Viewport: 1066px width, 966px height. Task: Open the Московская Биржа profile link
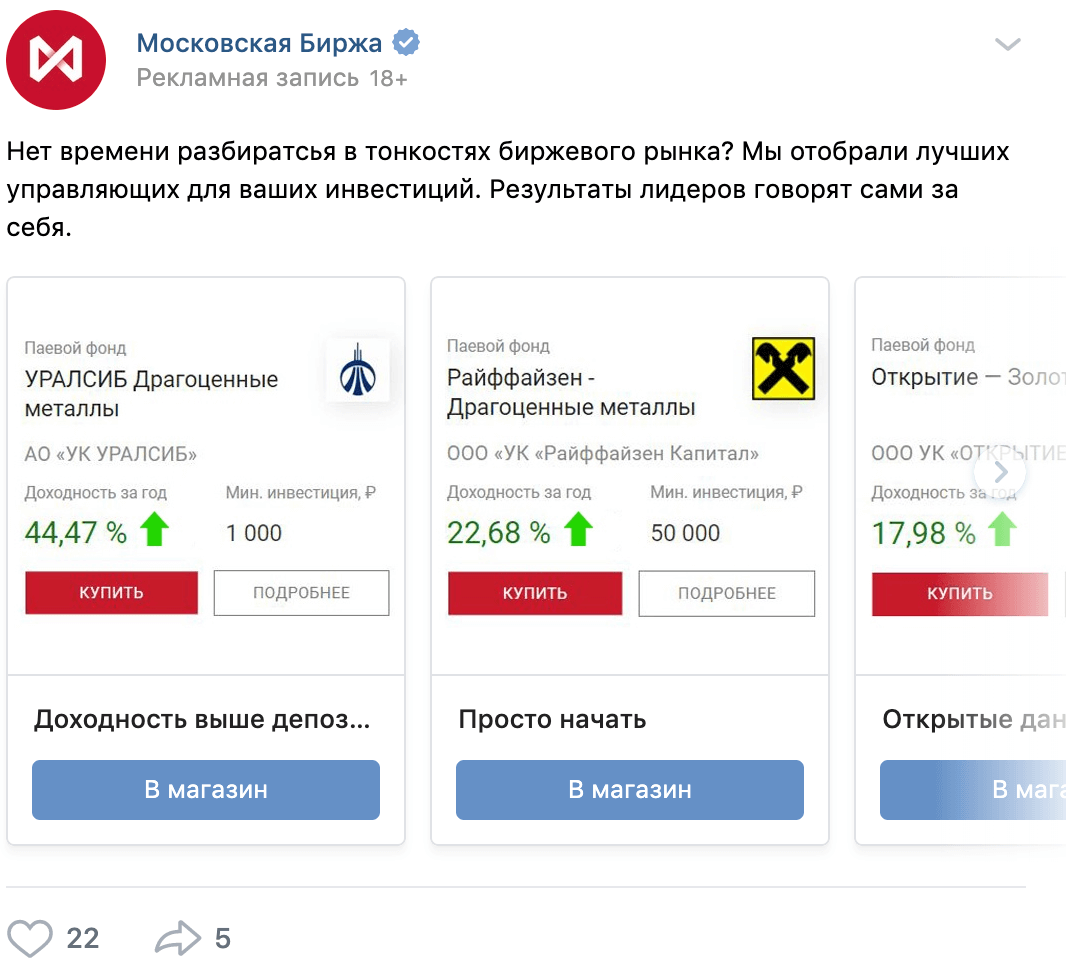coord(259,43)
